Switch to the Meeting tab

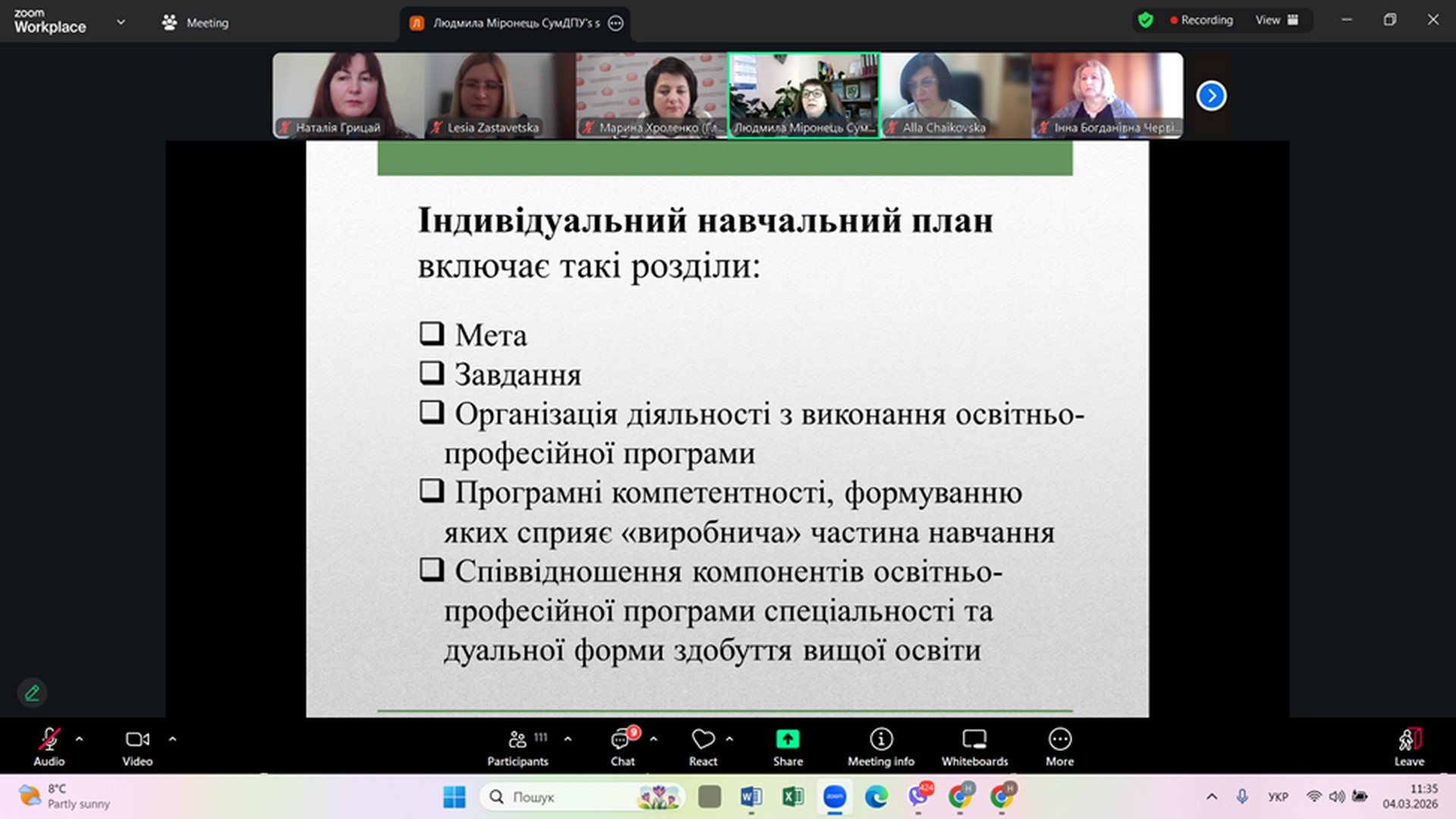pos(196,23)
